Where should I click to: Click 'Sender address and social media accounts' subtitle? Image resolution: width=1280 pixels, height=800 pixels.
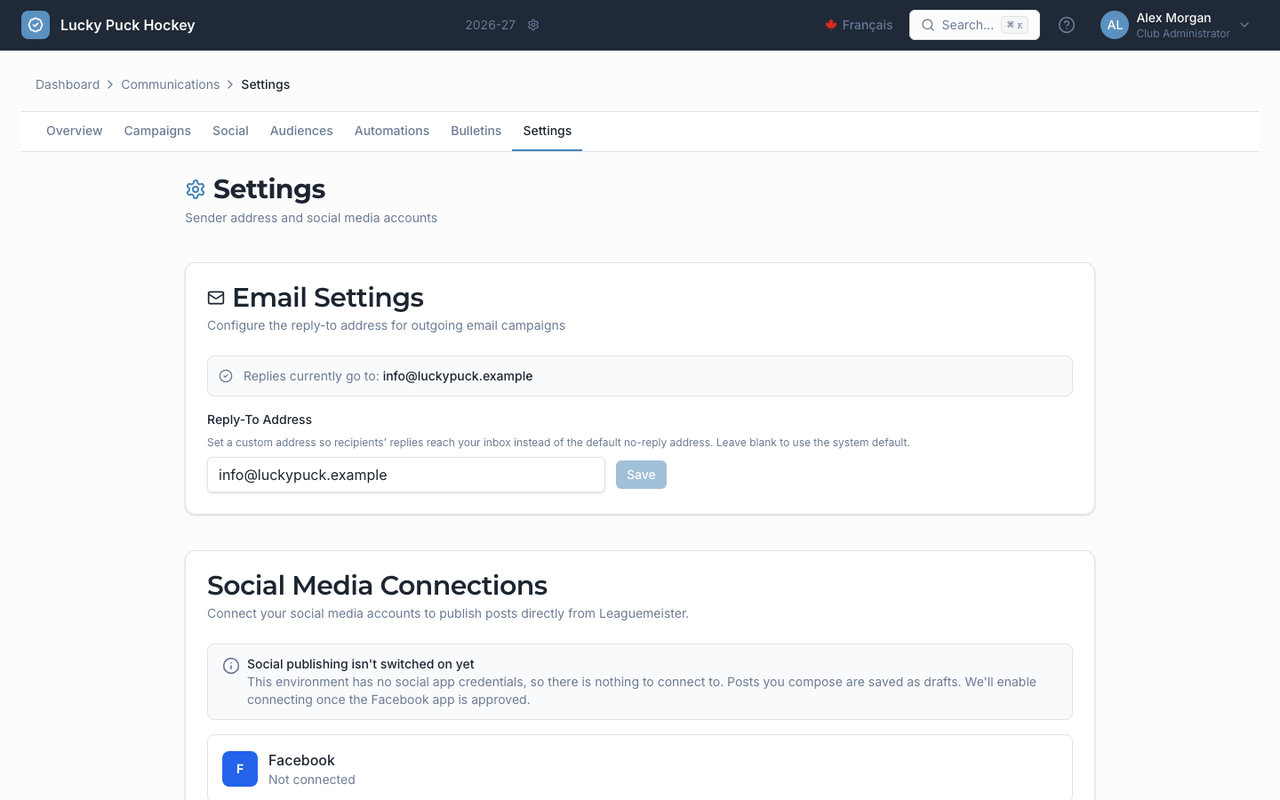311,218
